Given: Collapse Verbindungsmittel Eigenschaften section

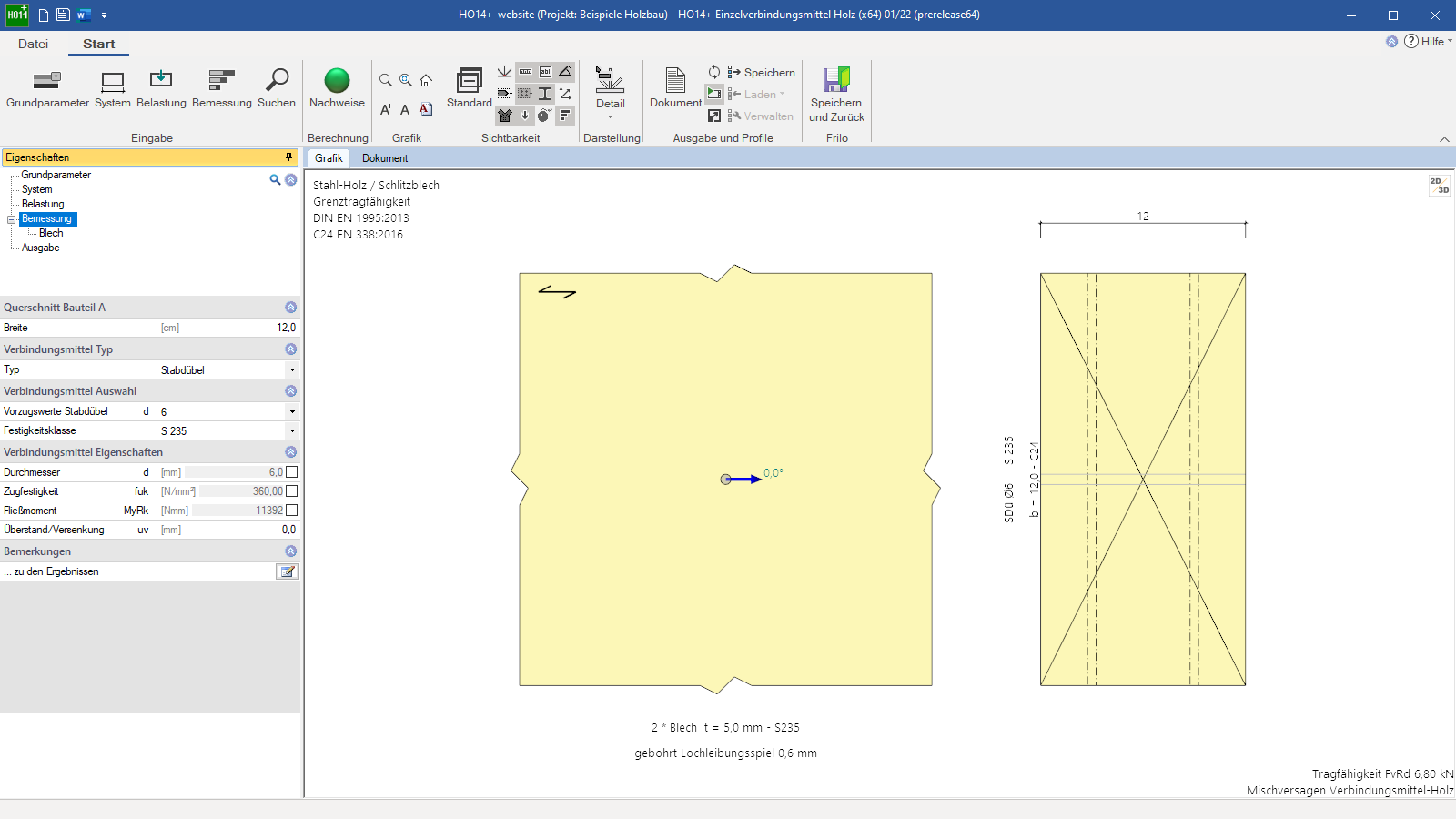Looking at the screenshot, I should click(x=291, y=452).
